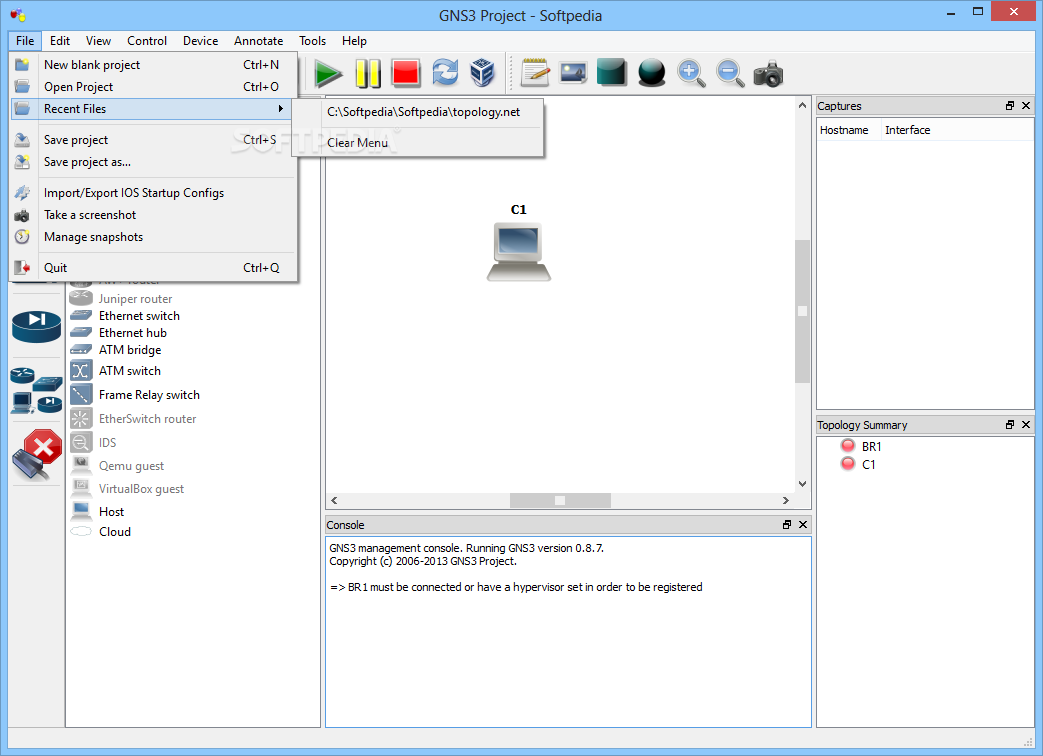Screen dimensions: 1043x756
Task: Click the camera screenshot toolbar icon
Action: click(x=768, y=73)
